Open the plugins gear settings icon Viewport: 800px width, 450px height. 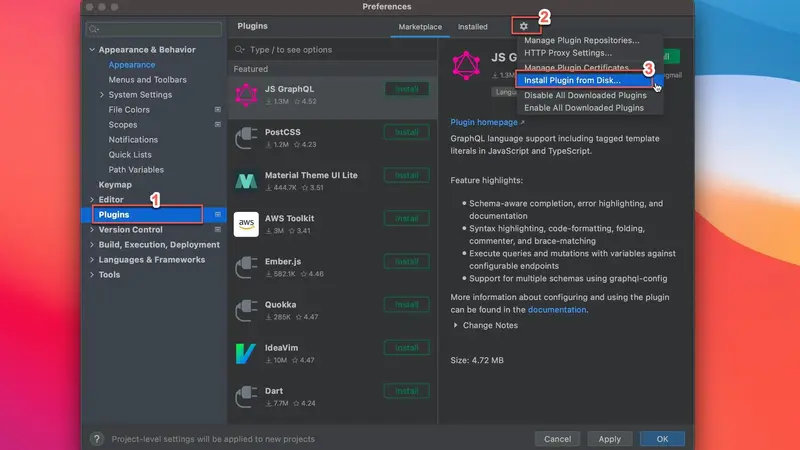click(x=523, y=26)
